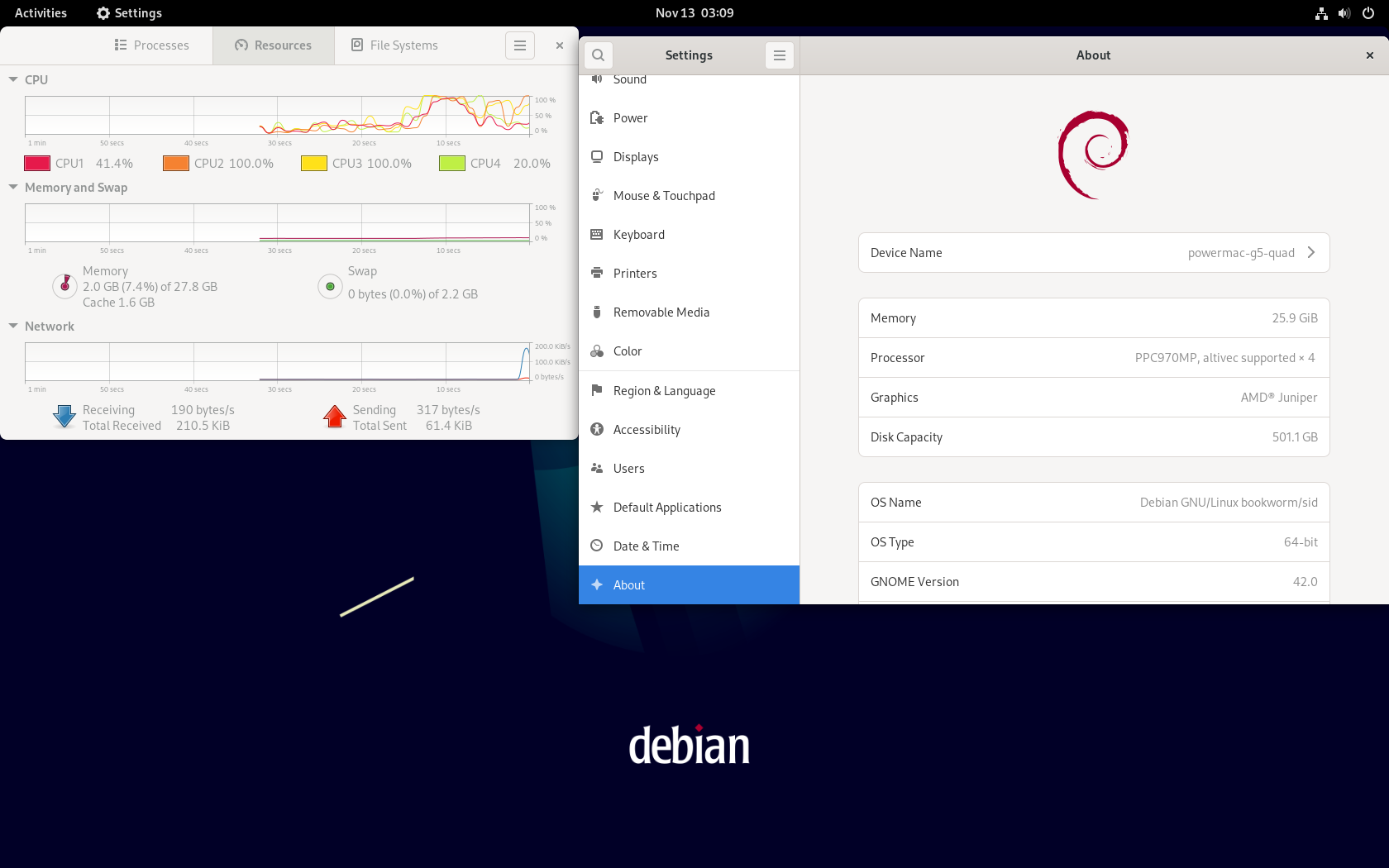Click the GNOME Version row
Viewport: 1389px width, 868px height.
pos(1094,582)
